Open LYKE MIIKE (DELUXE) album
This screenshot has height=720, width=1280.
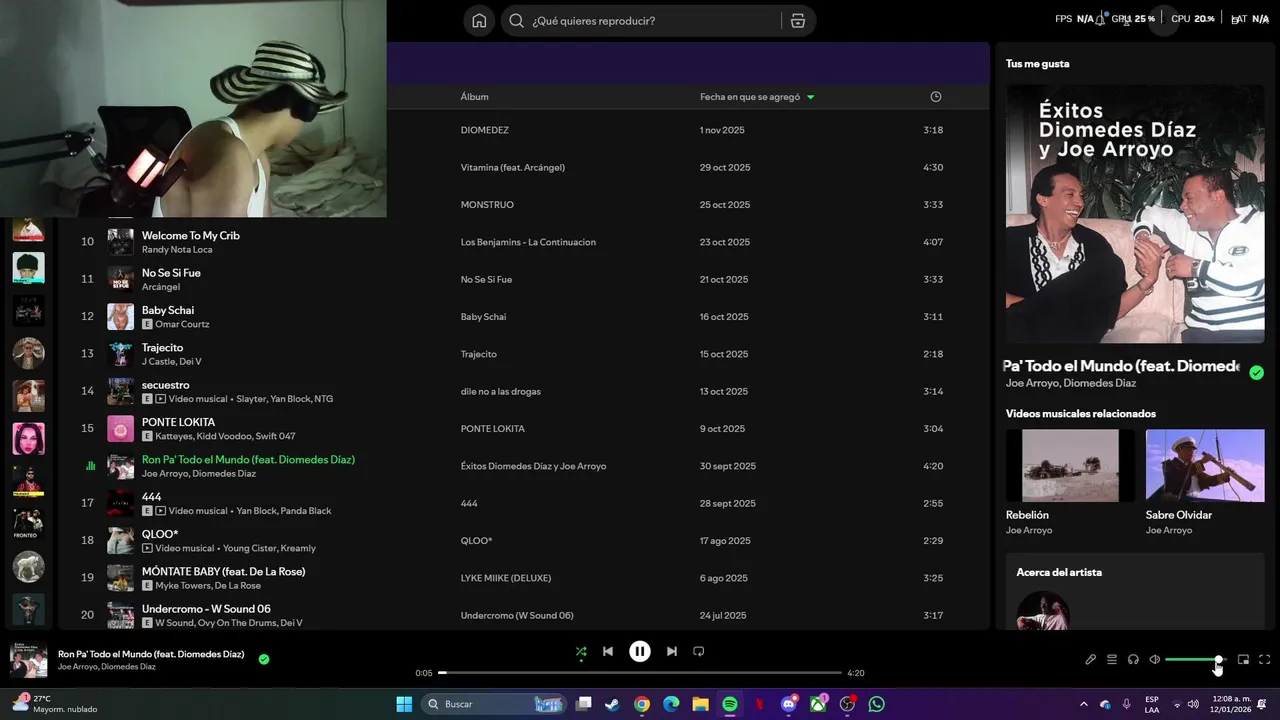(x=506, y=578)
